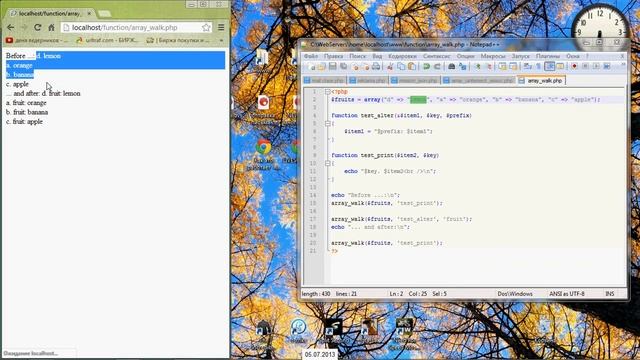640x360 pixels.
Task: Open the Синтаксис menu
Action: coord(437,56)
